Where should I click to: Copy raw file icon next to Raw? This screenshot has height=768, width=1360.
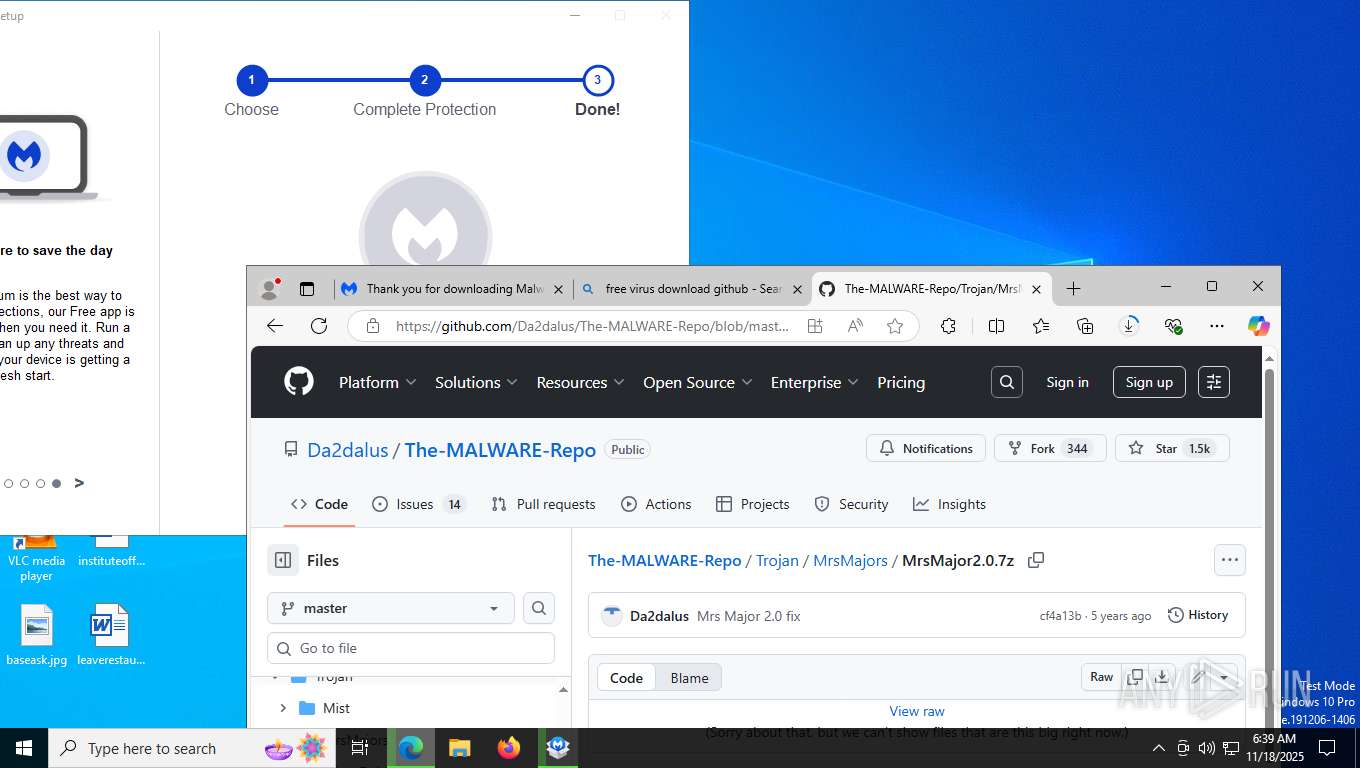point(1135,677)
